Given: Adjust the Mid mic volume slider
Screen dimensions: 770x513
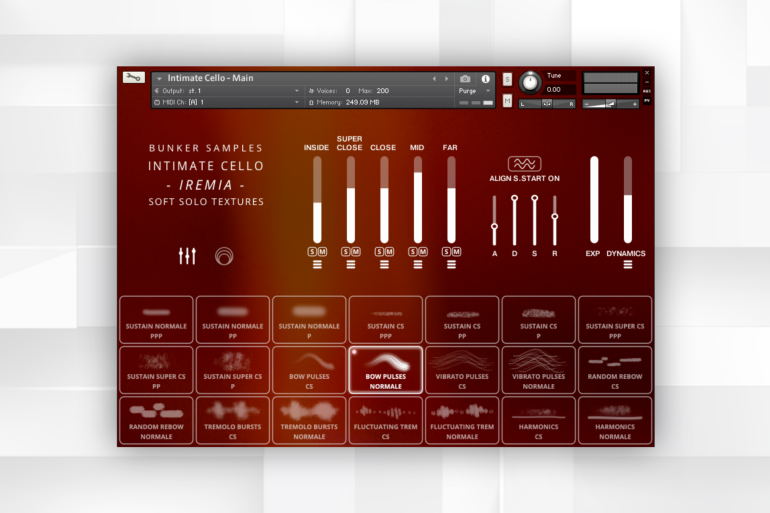Looking at the screenshot, I should click(418, 200).
